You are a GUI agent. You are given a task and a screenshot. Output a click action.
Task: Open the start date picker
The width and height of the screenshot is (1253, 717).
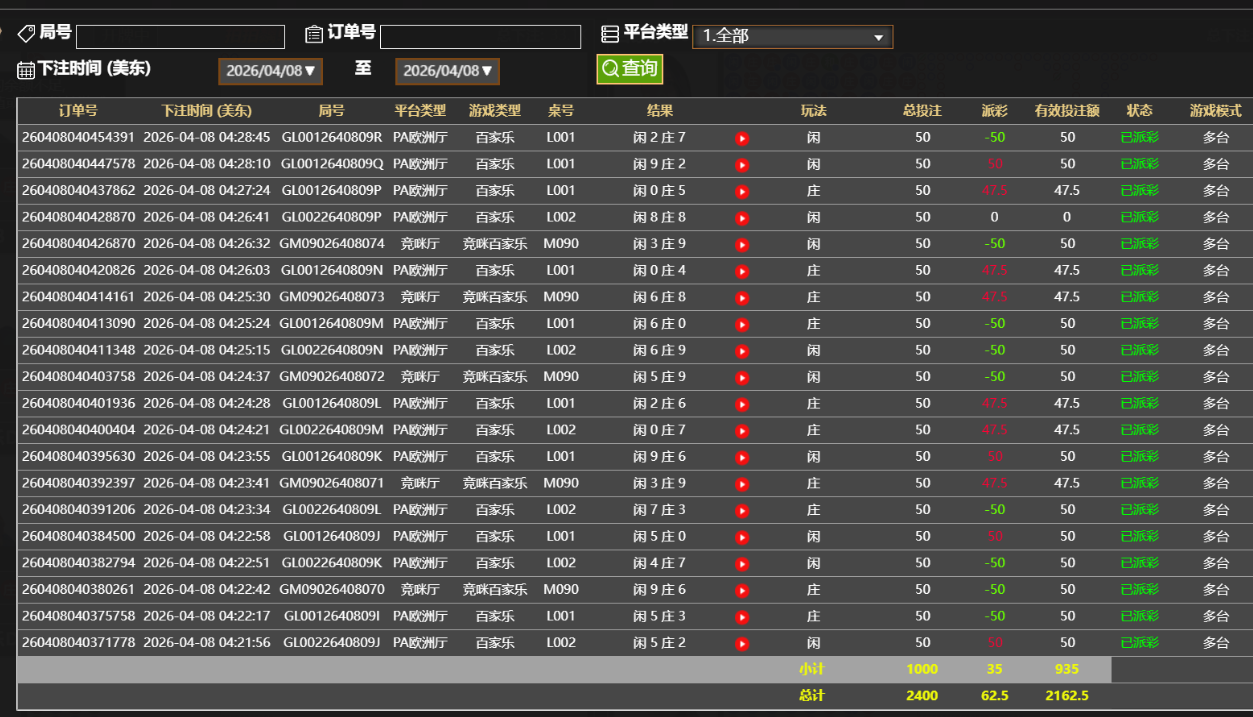tap(270, 71)
